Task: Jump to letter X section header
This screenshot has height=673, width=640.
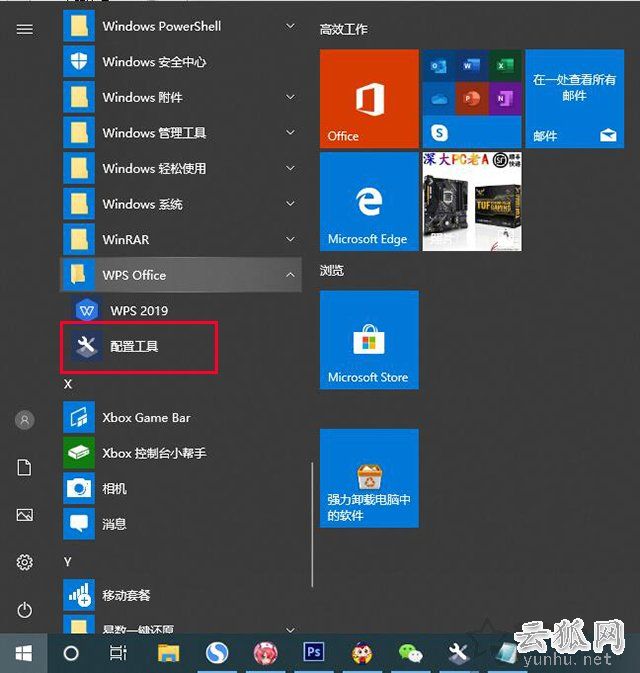Action: [x=68, y=384]
